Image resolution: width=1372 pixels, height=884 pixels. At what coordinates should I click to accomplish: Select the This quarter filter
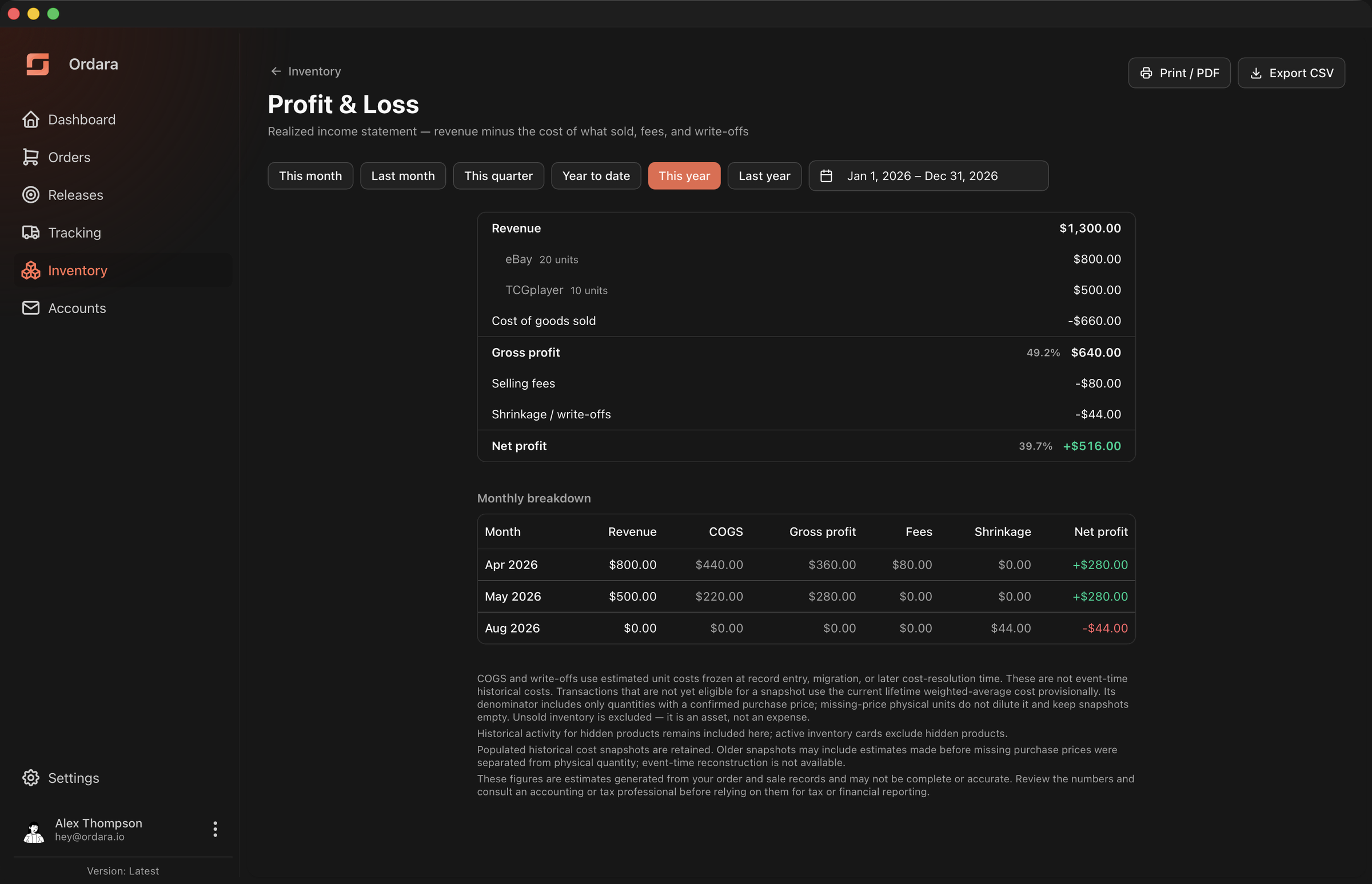pos(498,175)
